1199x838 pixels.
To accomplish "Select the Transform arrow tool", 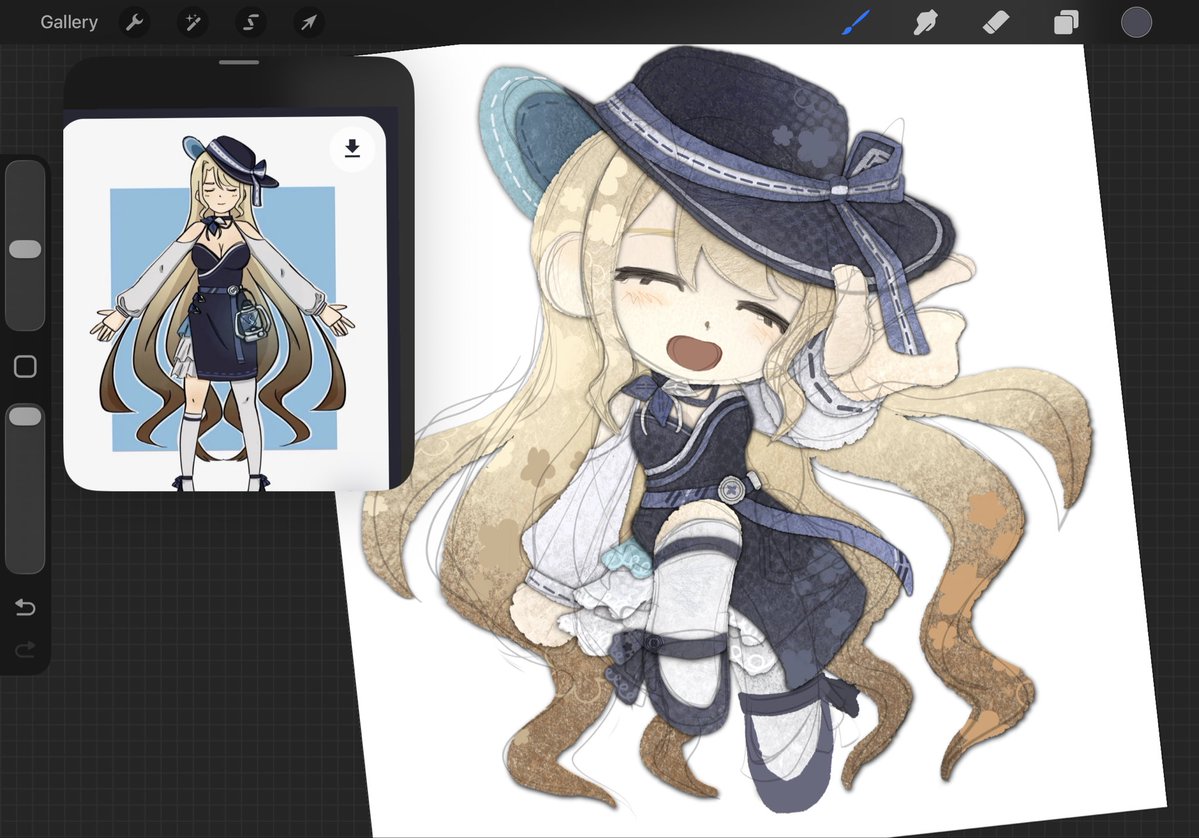I will click(x=309, y=22).
